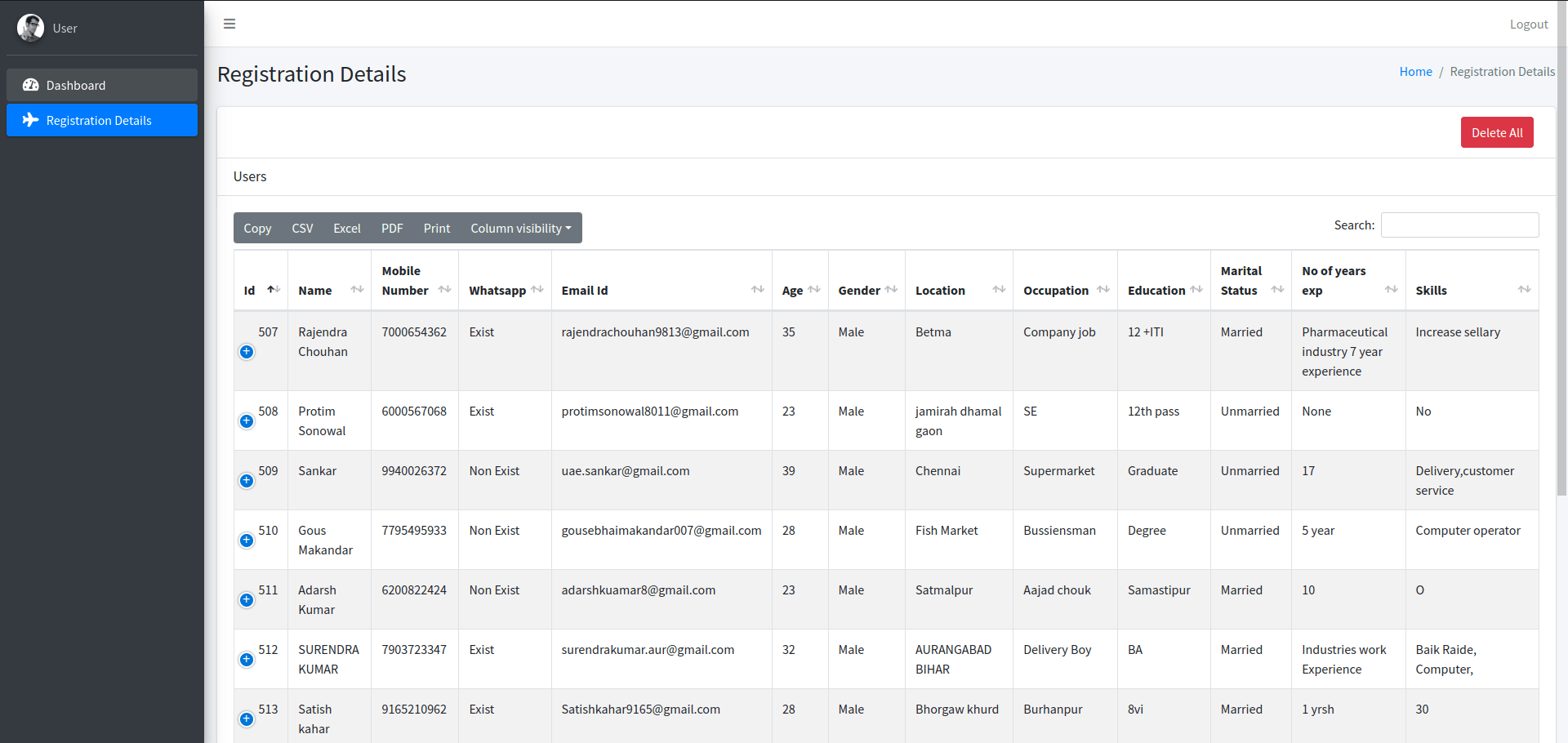Image resolution: width=1568 pixels, height=743 pixels.
Task: Show details for Sankar's row 509
Action: click(x=247, y=481)
